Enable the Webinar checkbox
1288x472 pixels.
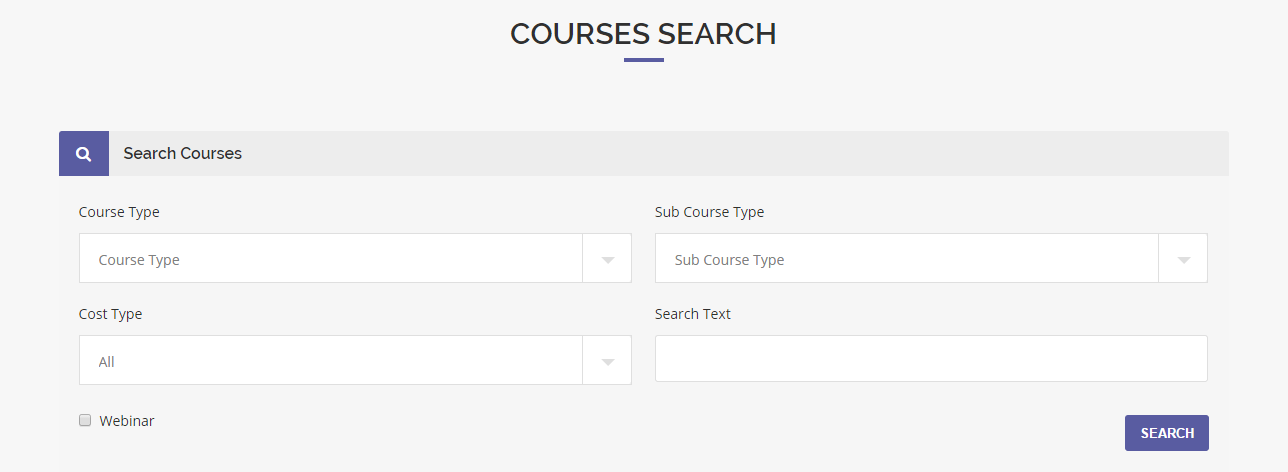point(85,420)
